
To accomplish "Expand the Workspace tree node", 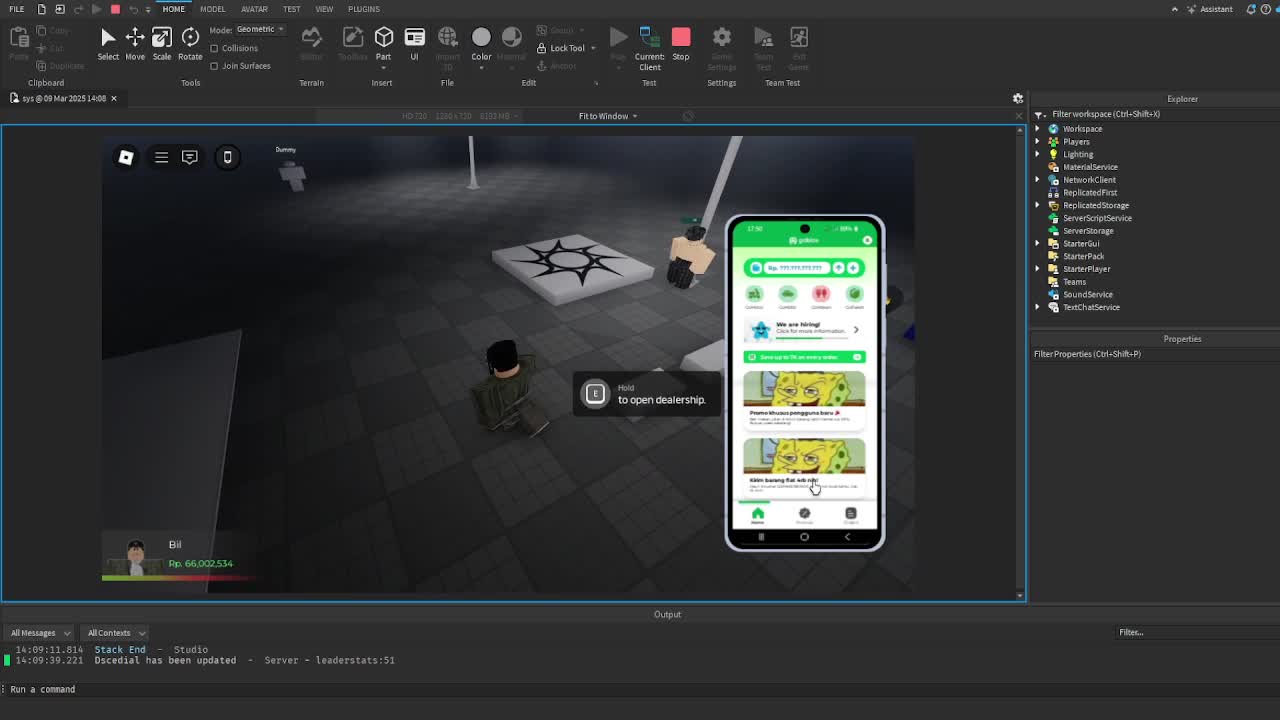I will (1037, 129).
